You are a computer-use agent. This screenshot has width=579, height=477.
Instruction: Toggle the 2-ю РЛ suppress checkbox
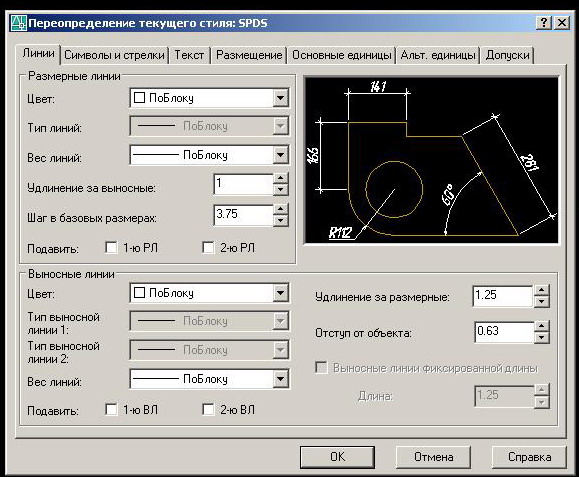pyautogui.click(x=208, y=247)
